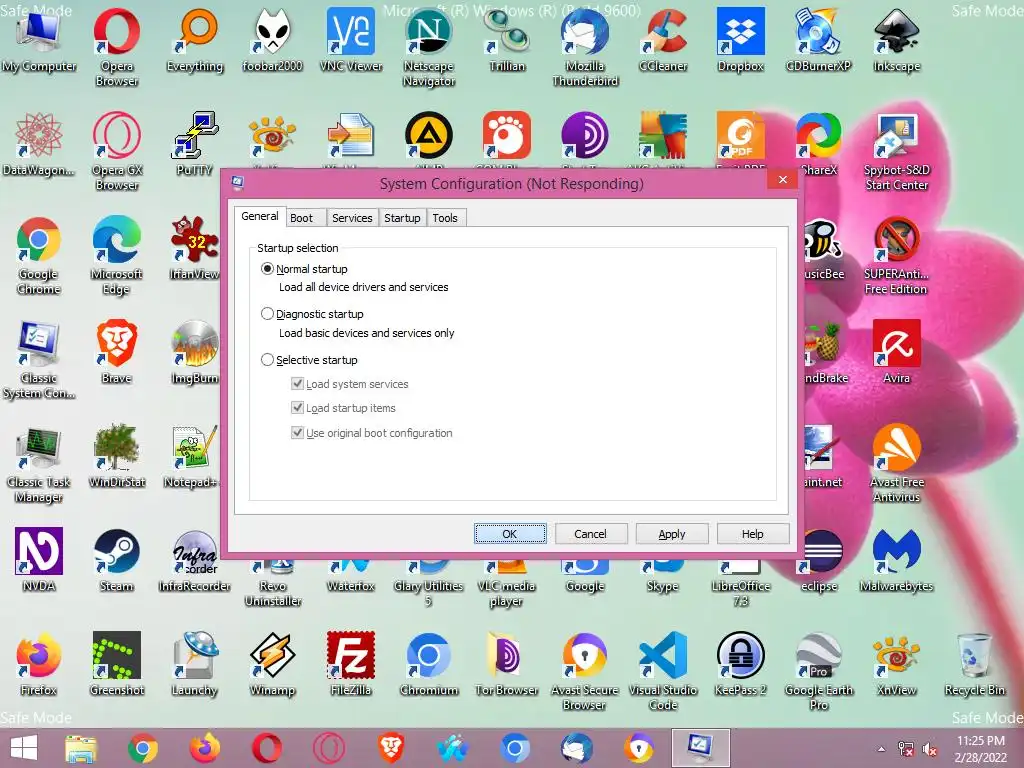This screenshot has height=768, width=1024.
Task: Select CDBurnerXP desktop icon
Action: coord(818,40)
